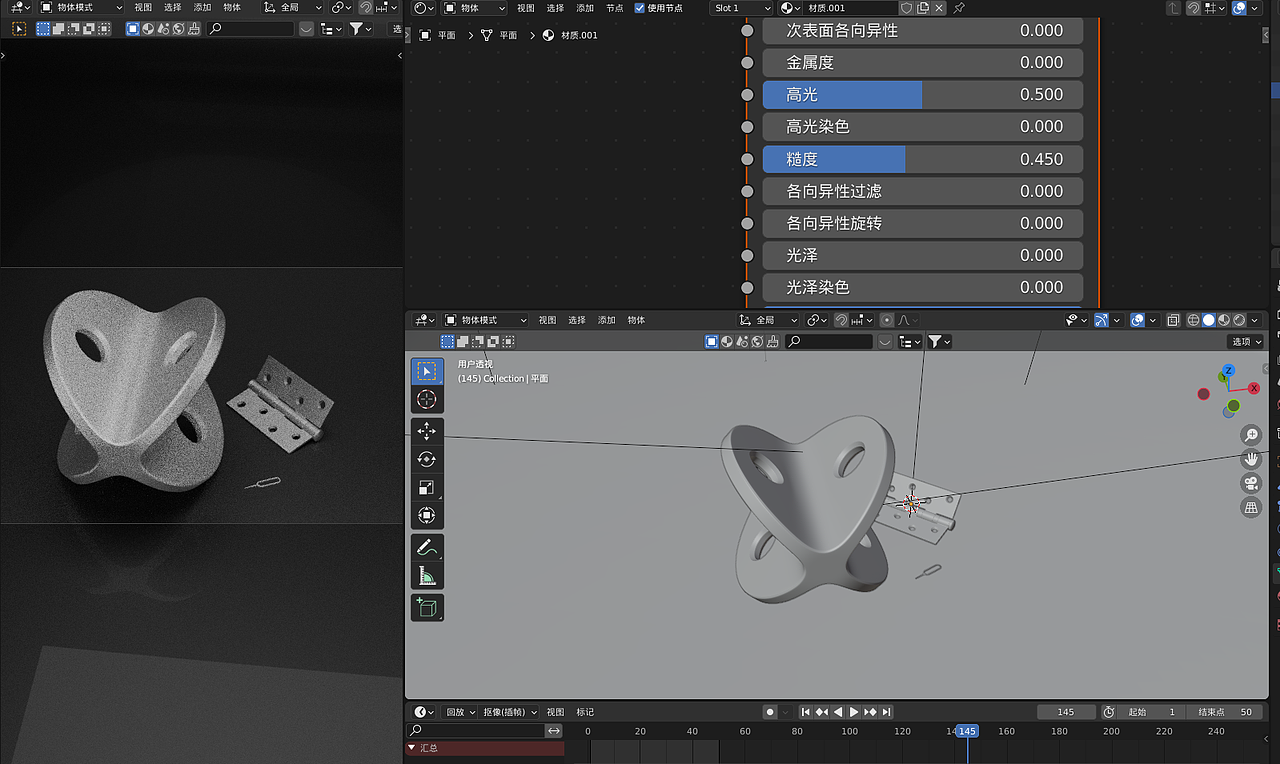
Task: Toggle X-ray mode next to the shading icons
Action: coord(1173,319)
